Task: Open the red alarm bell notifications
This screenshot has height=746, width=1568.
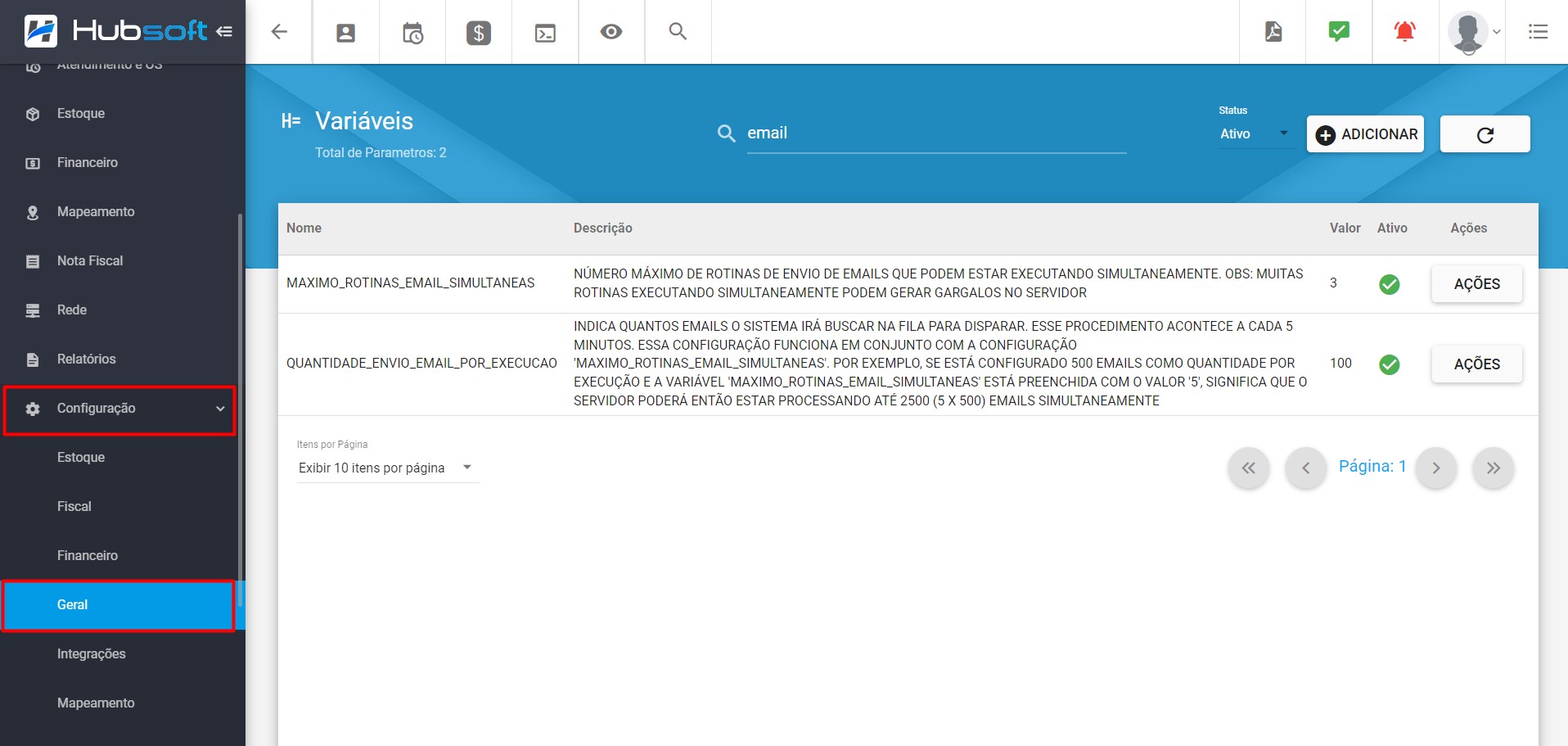Action: (1405, 31)
